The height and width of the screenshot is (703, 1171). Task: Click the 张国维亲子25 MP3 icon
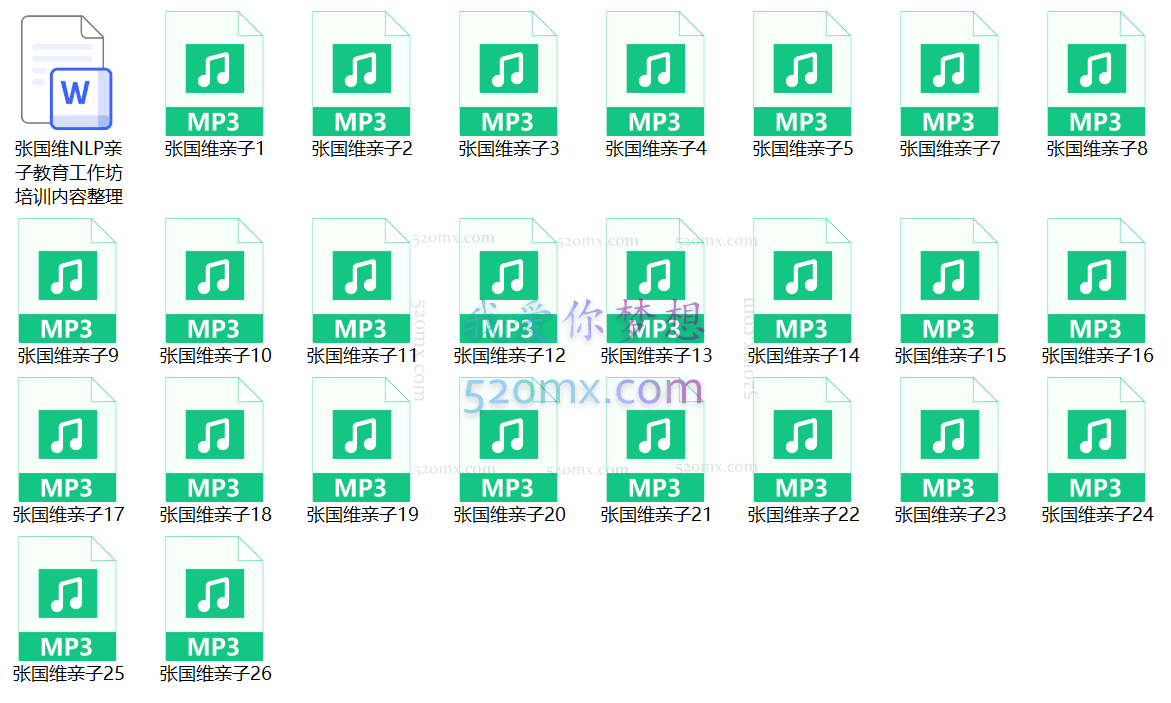tap(67, 598)
